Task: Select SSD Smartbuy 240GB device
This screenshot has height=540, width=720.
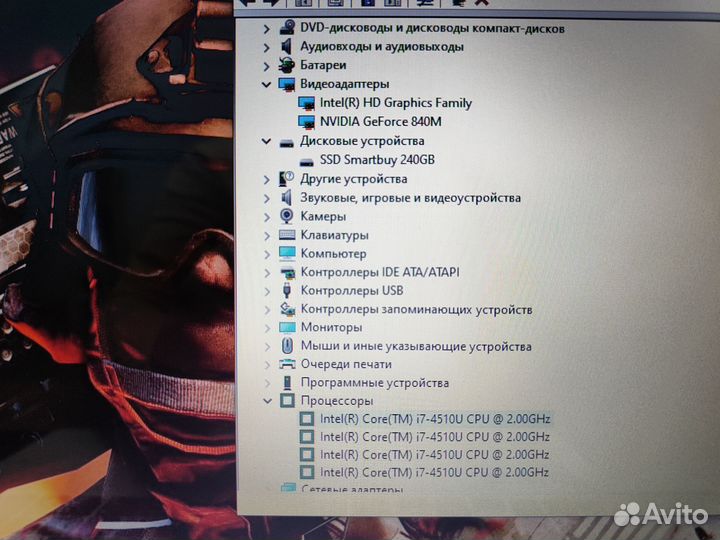Action: pos(377,160)
